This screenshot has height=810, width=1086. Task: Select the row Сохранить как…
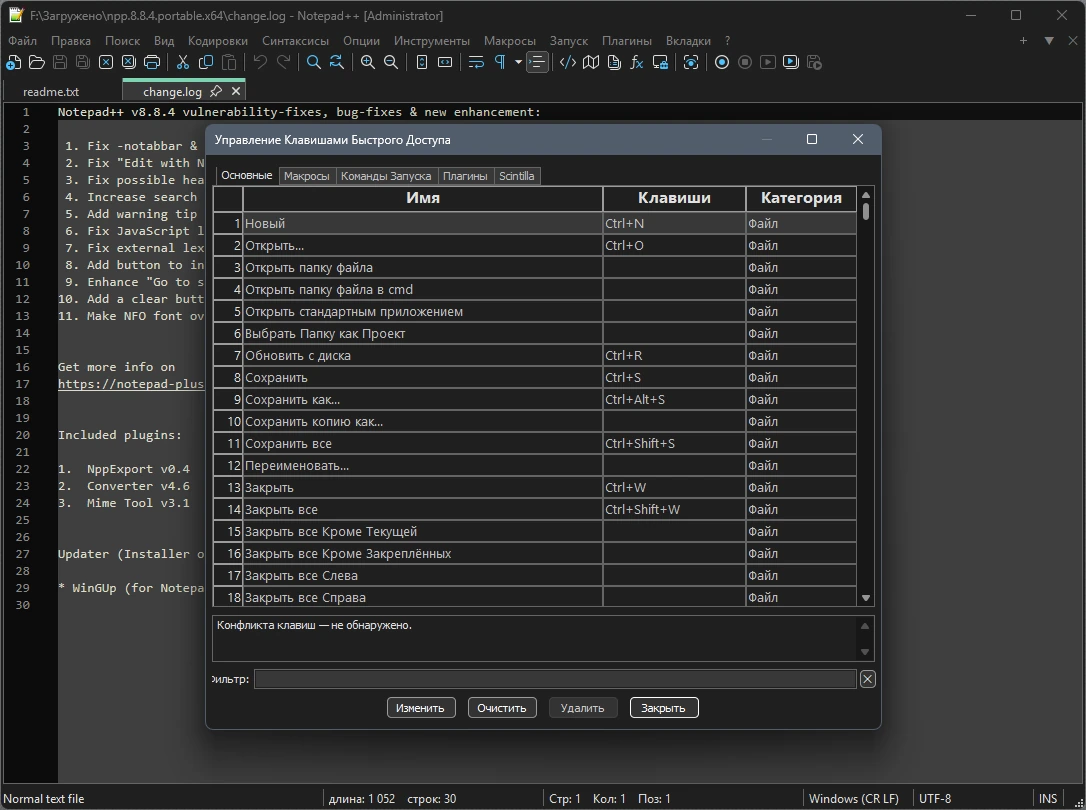(x=535, y=399)
